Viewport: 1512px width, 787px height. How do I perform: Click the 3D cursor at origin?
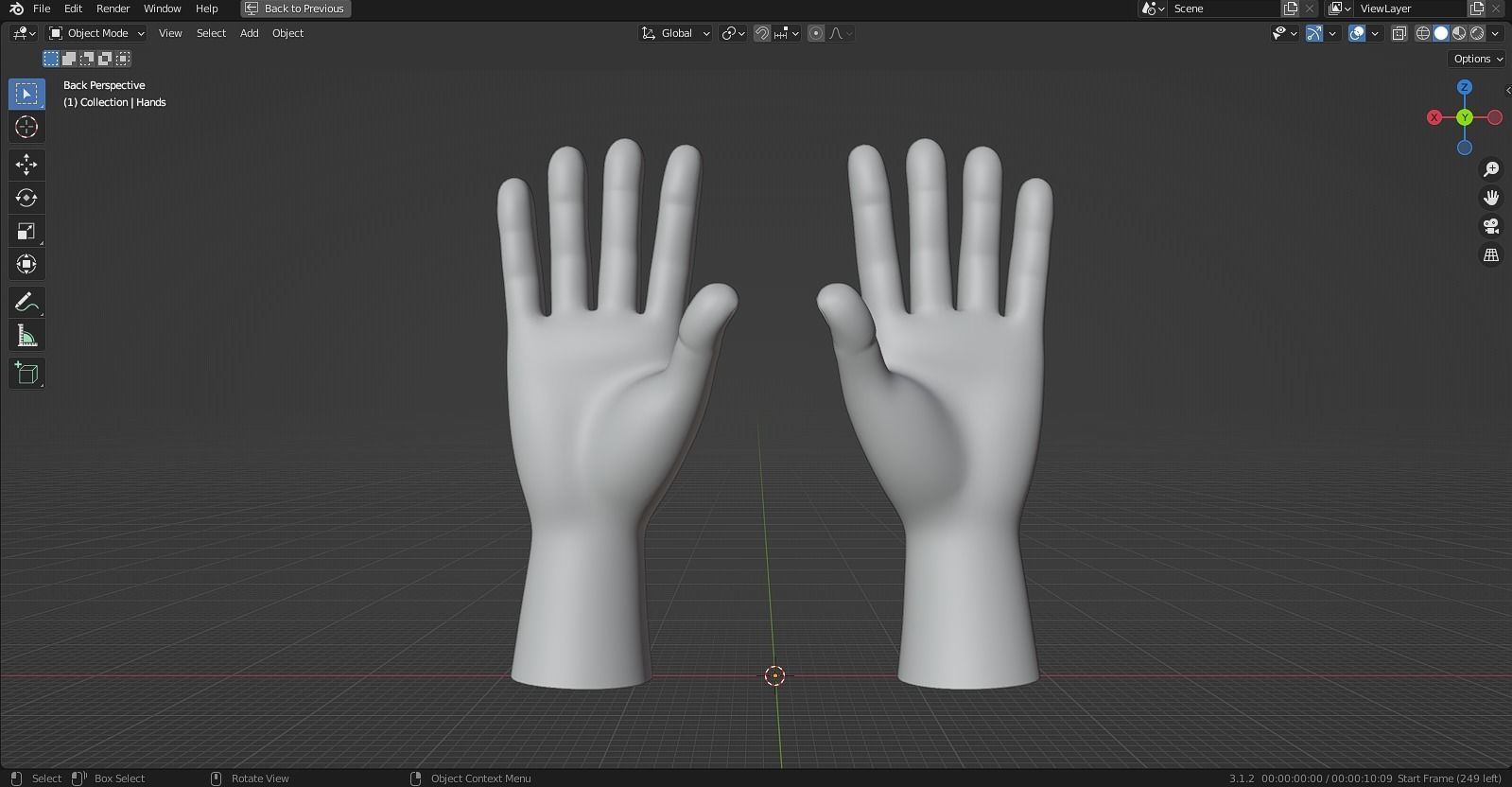[x=774, y=675]
